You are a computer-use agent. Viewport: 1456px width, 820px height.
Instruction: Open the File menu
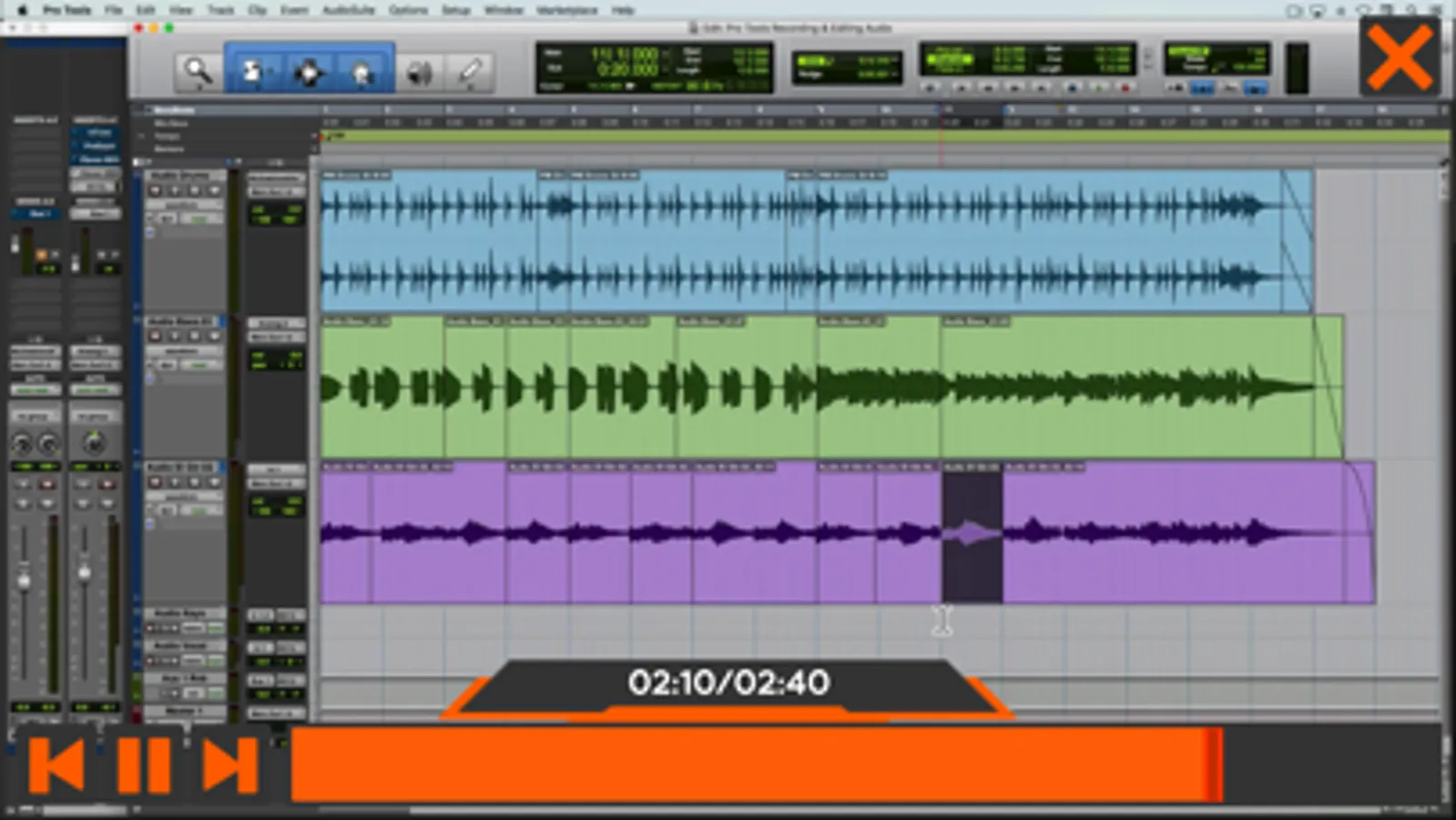pyautogui.click(x=113, y=10)
